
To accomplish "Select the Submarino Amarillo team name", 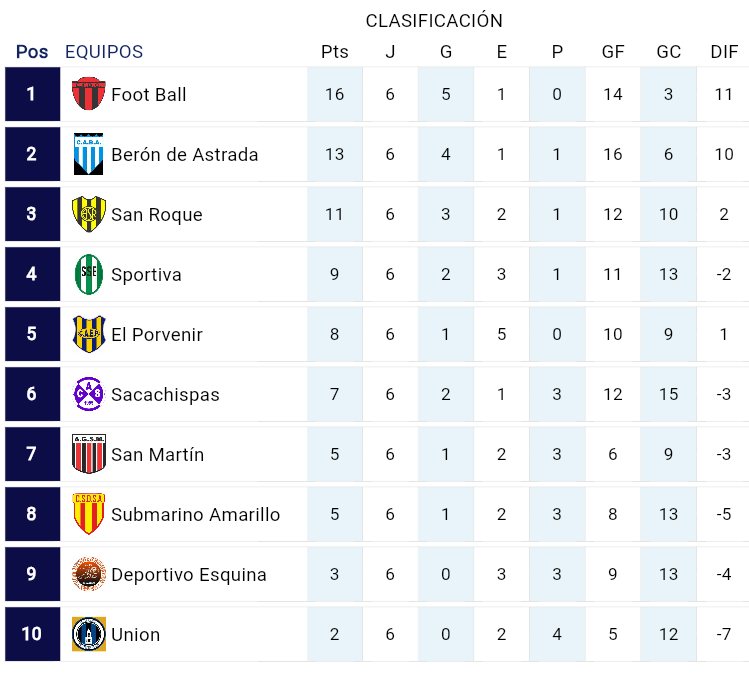I will click(195, 514).
